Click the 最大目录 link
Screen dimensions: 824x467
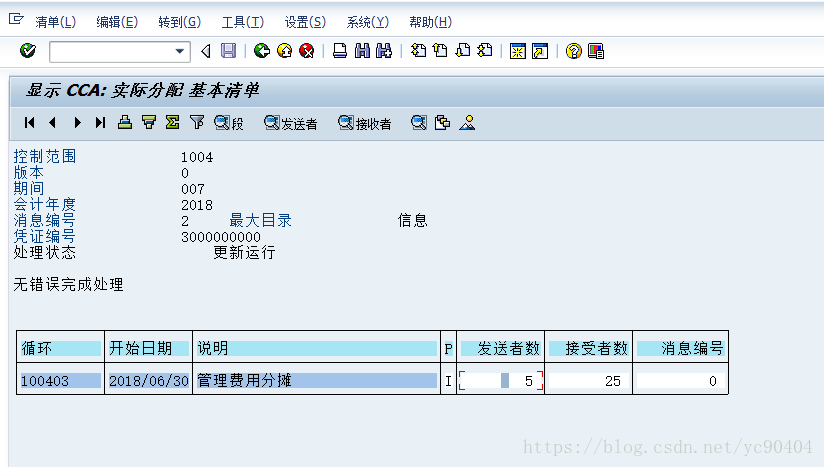(260, 220)
